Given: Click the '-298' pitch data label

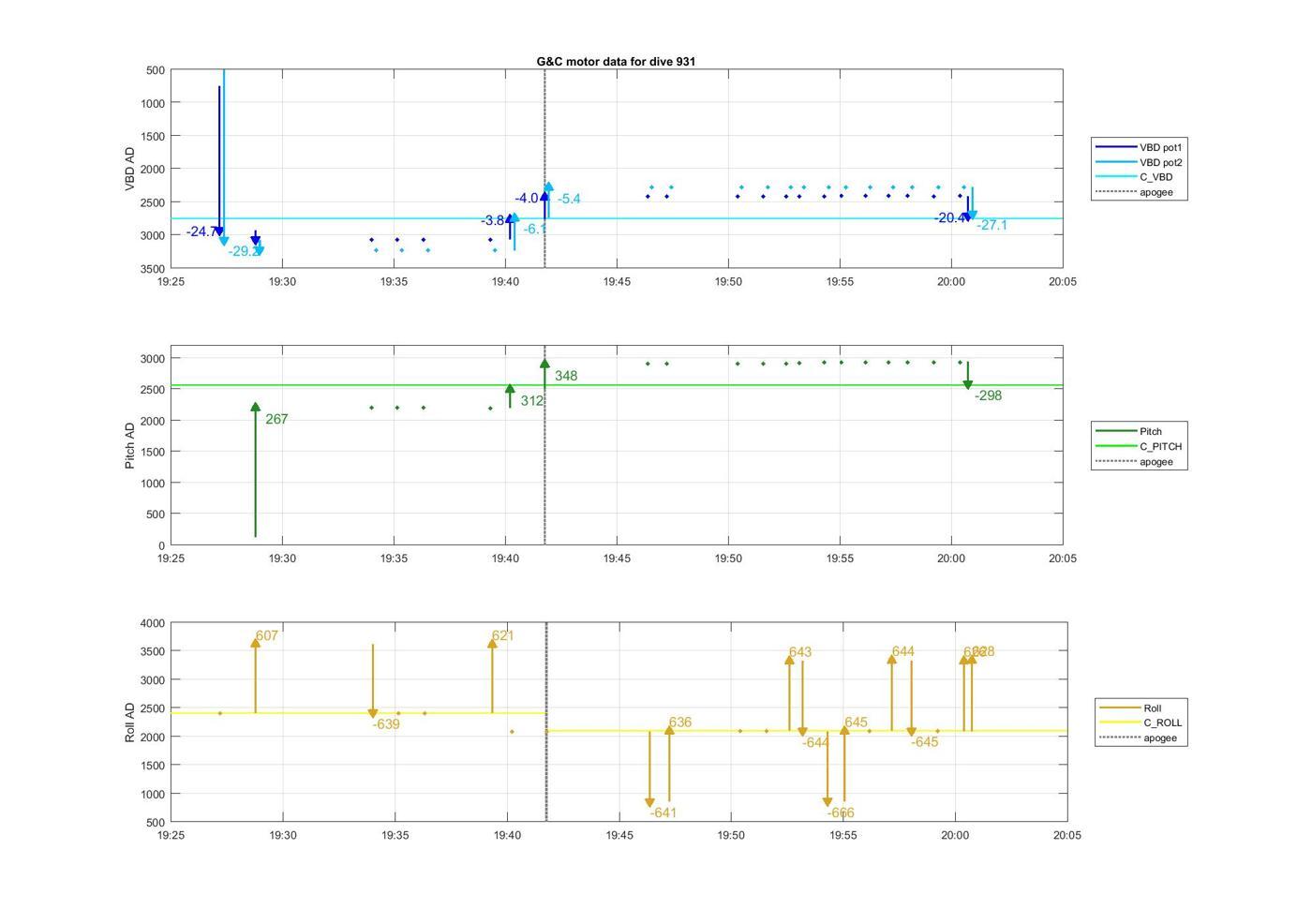Looking at the screenshot, I should coord(988,395).
